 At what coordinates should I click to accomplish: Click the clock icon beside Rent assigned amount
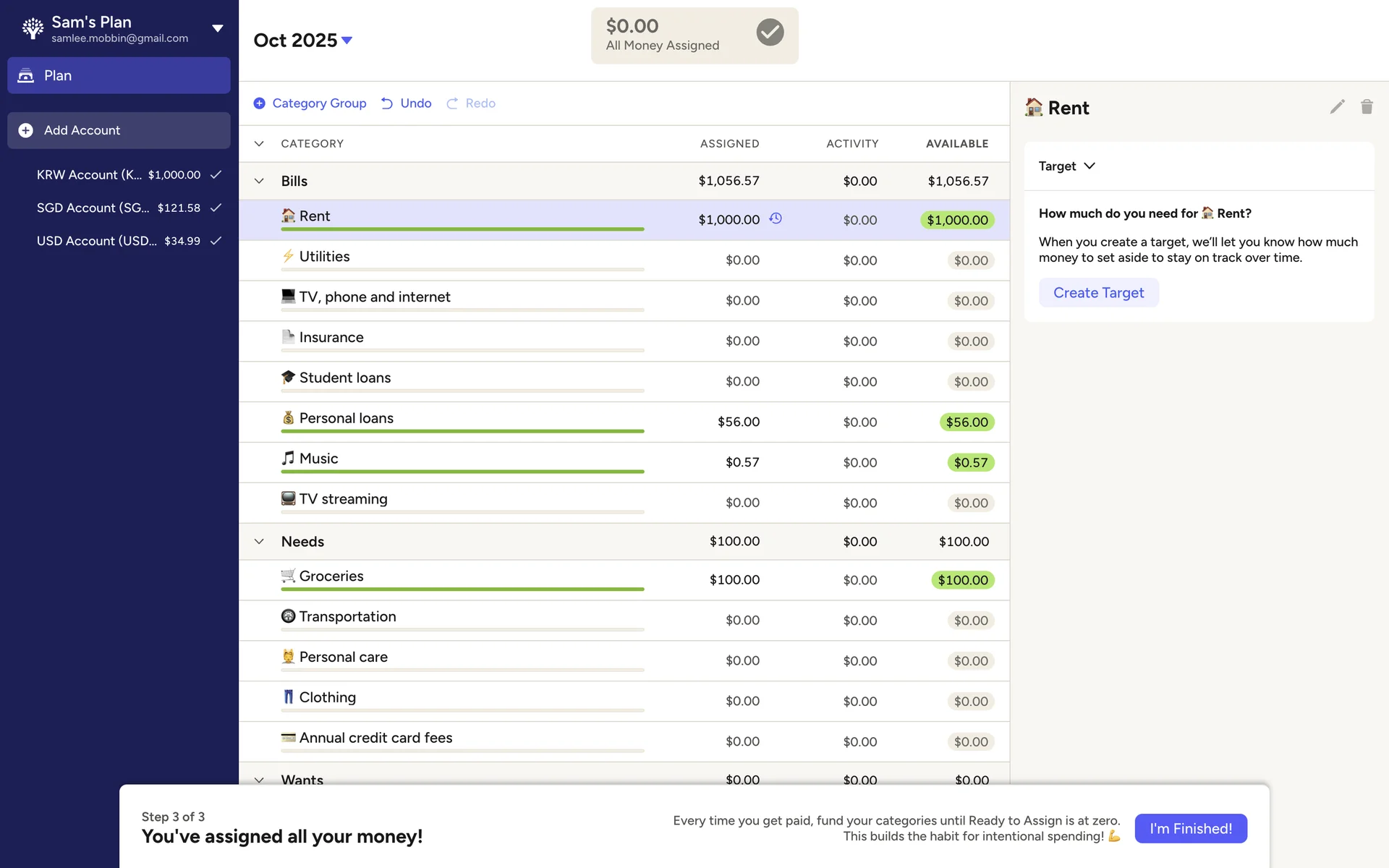point(776,218)
